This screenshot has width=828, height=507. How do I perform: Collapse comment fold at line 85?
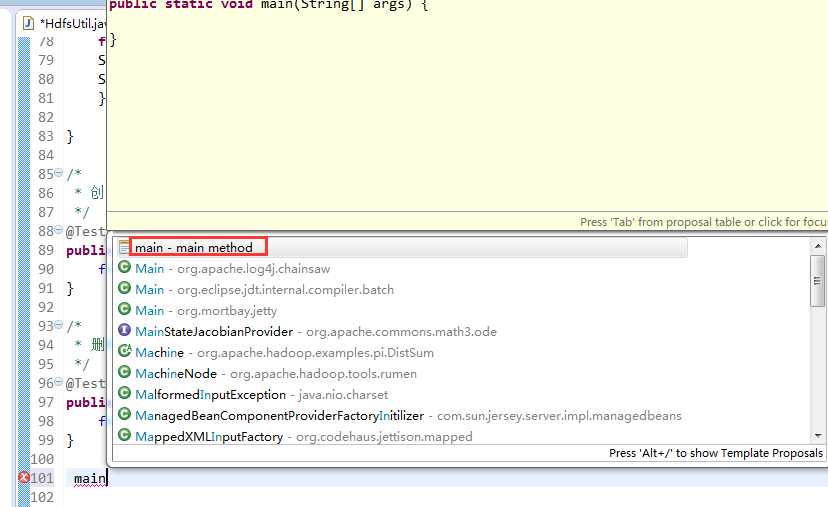click(59, 172)
